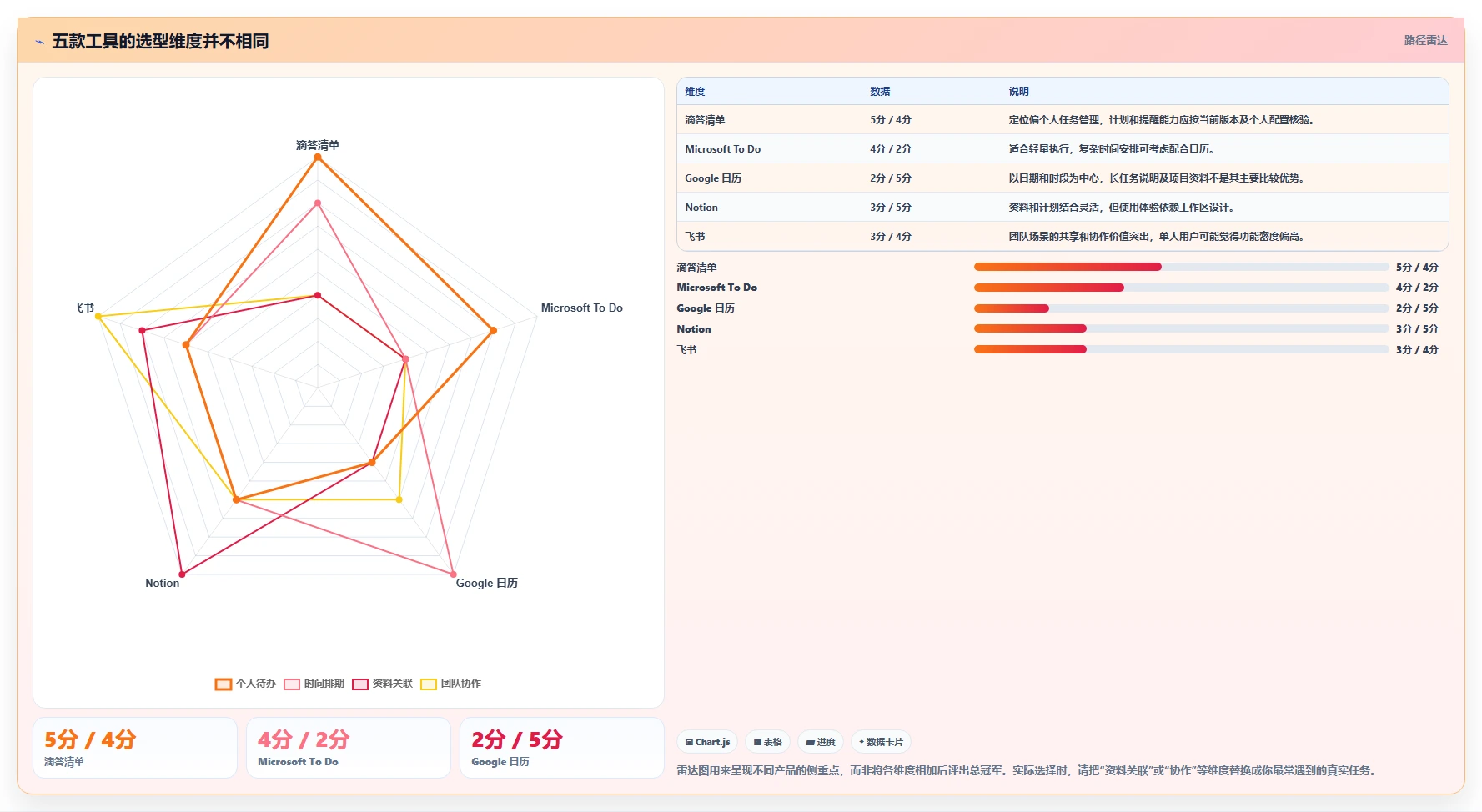This screenshot has height=812, width=1482.
Task: Click the pink data point at Google 日历 vertex
Action: point(454,574)
